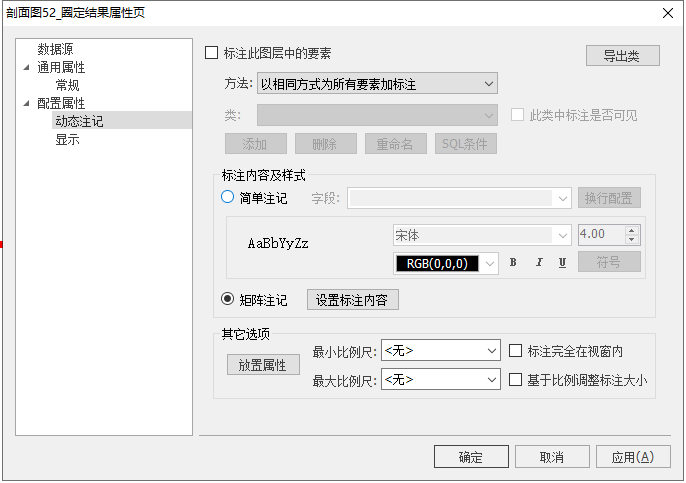This screenshot has height=483, width=686.
Task: Open the 最大比例尺 dropdown
Action: (440, 380)
